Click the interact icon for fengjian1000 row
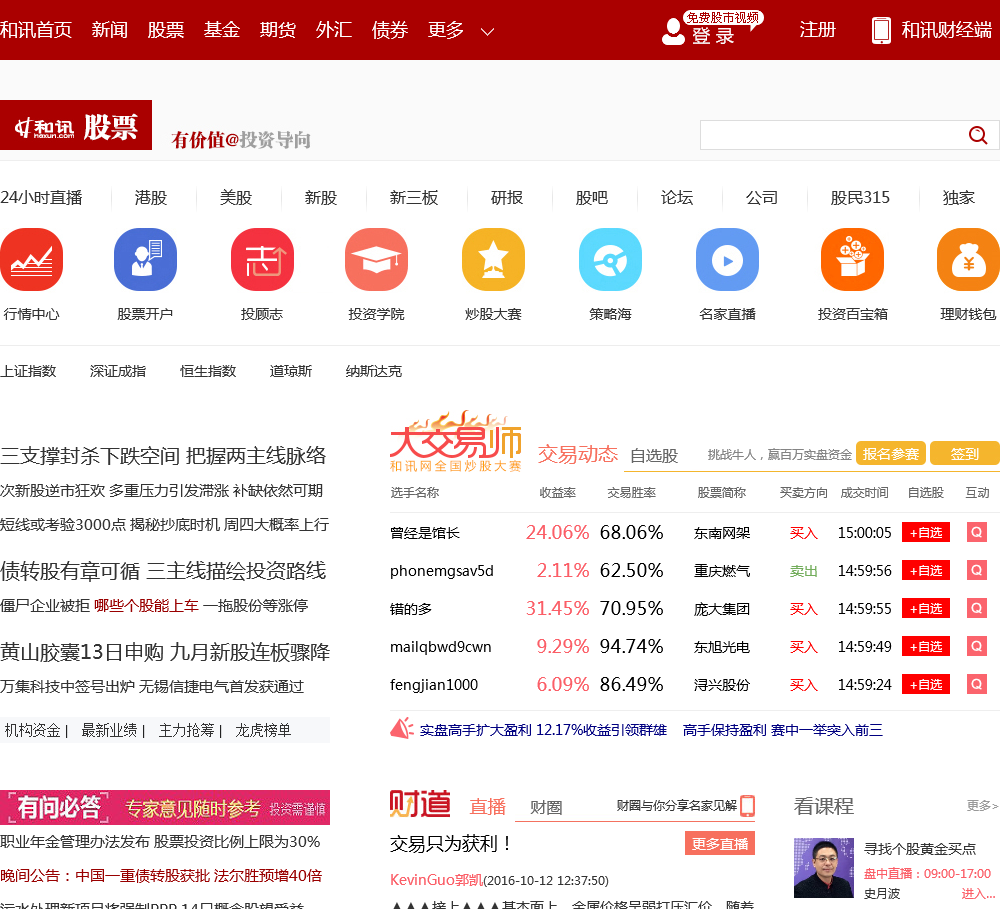Screen dimensions: 1000x909 [x=976, y=684]
